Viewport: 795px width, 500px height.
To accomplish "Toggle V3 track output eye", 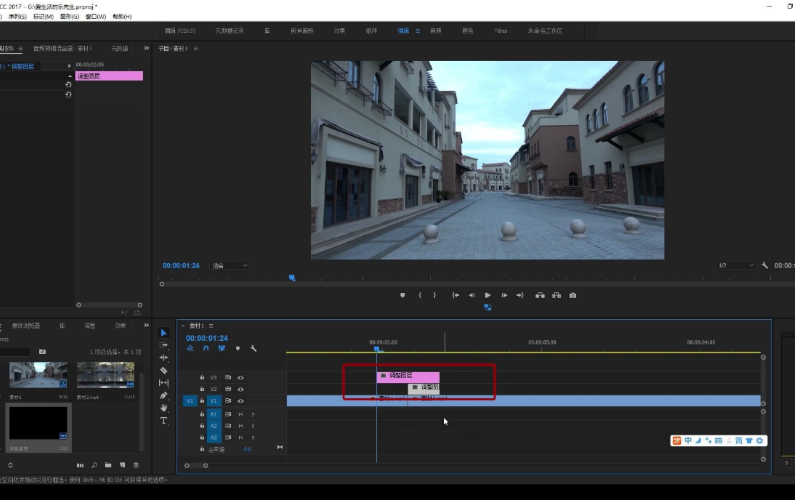I will coord(240,377).
